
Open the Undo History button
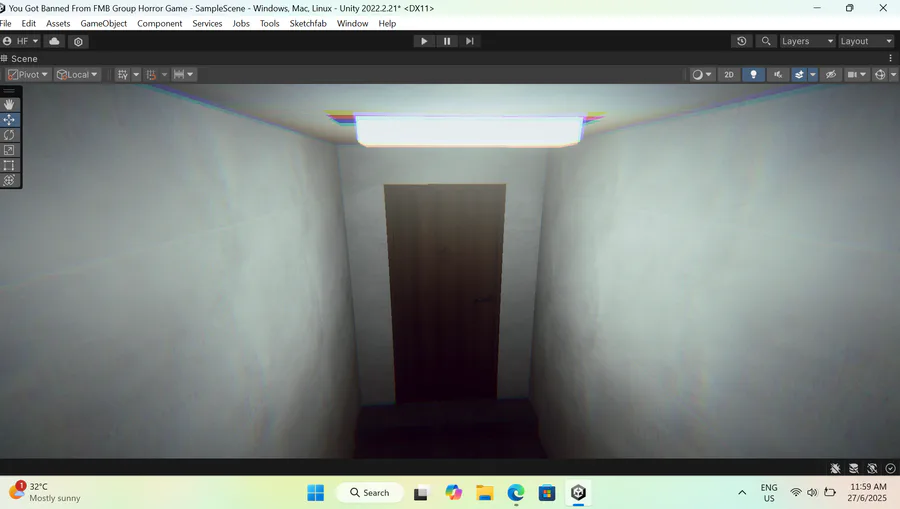pyautogui.click(x=742, y=41)
